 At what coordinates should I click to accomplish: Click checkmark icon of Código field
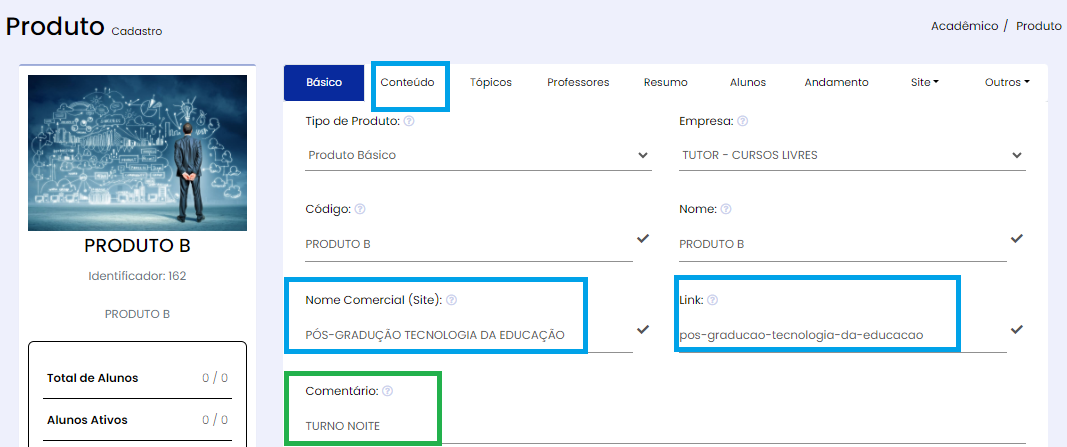click(643, 239)
